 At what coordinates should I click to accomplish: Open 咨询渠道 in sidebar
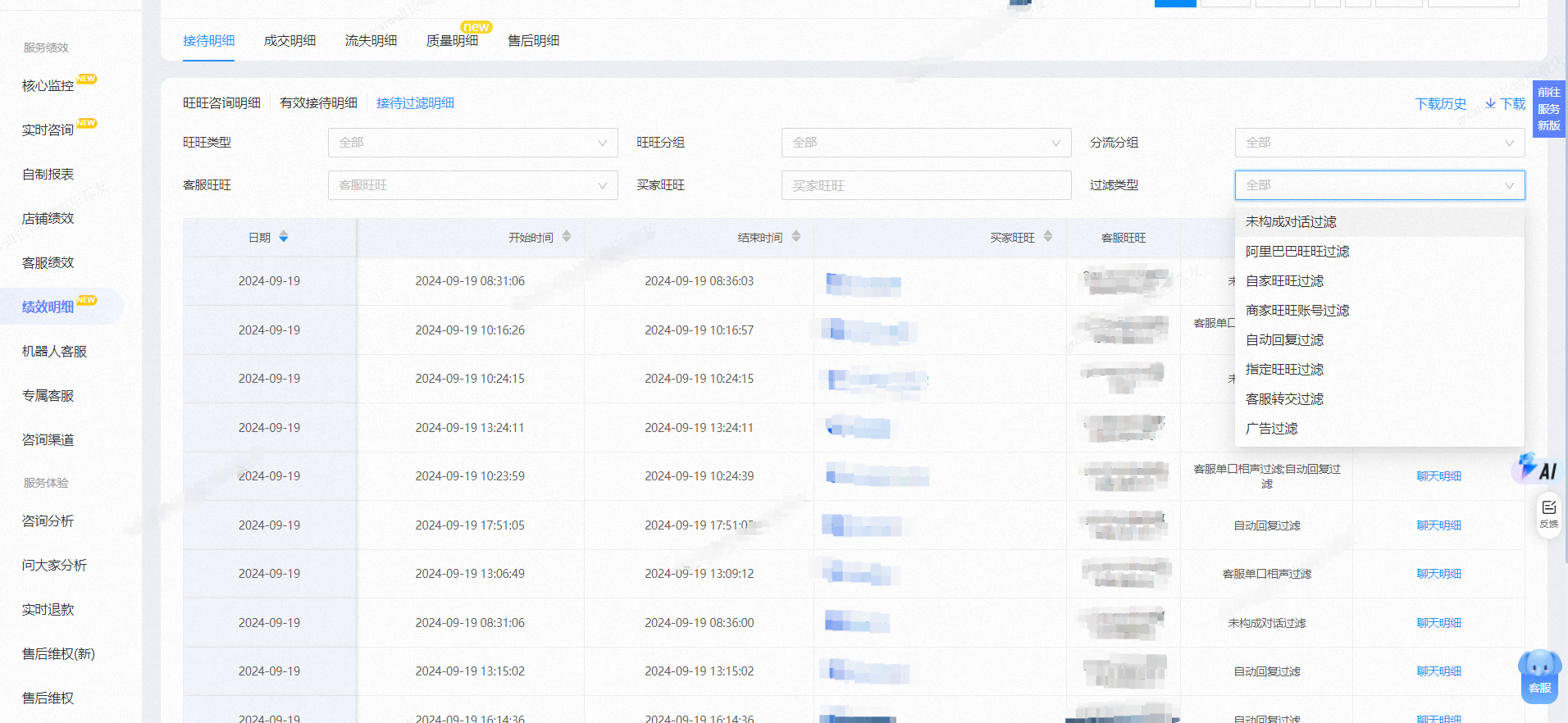[48, 440]
